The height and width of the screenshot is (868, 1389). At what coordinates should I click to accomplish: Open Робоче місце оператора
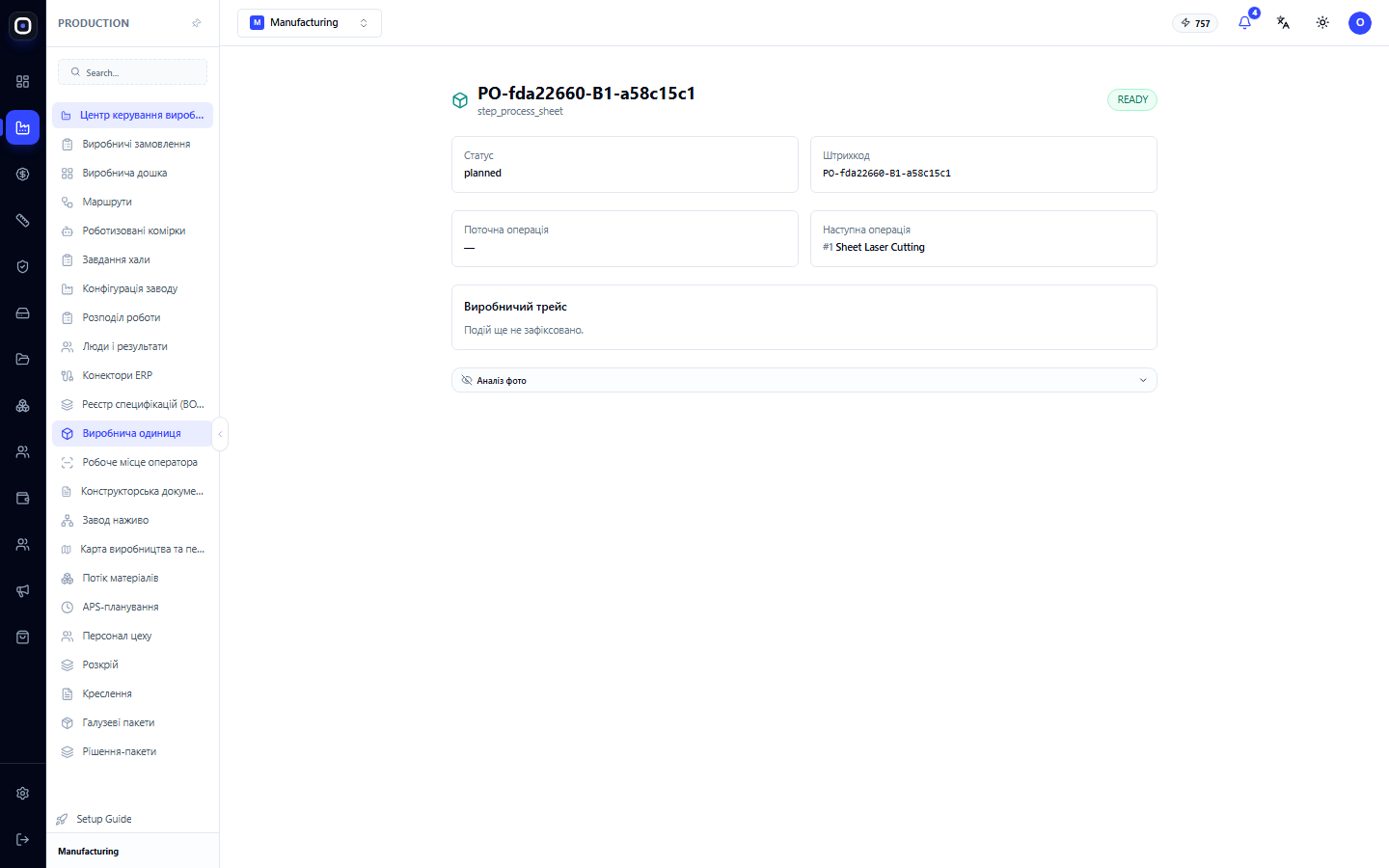click(132, 462)
